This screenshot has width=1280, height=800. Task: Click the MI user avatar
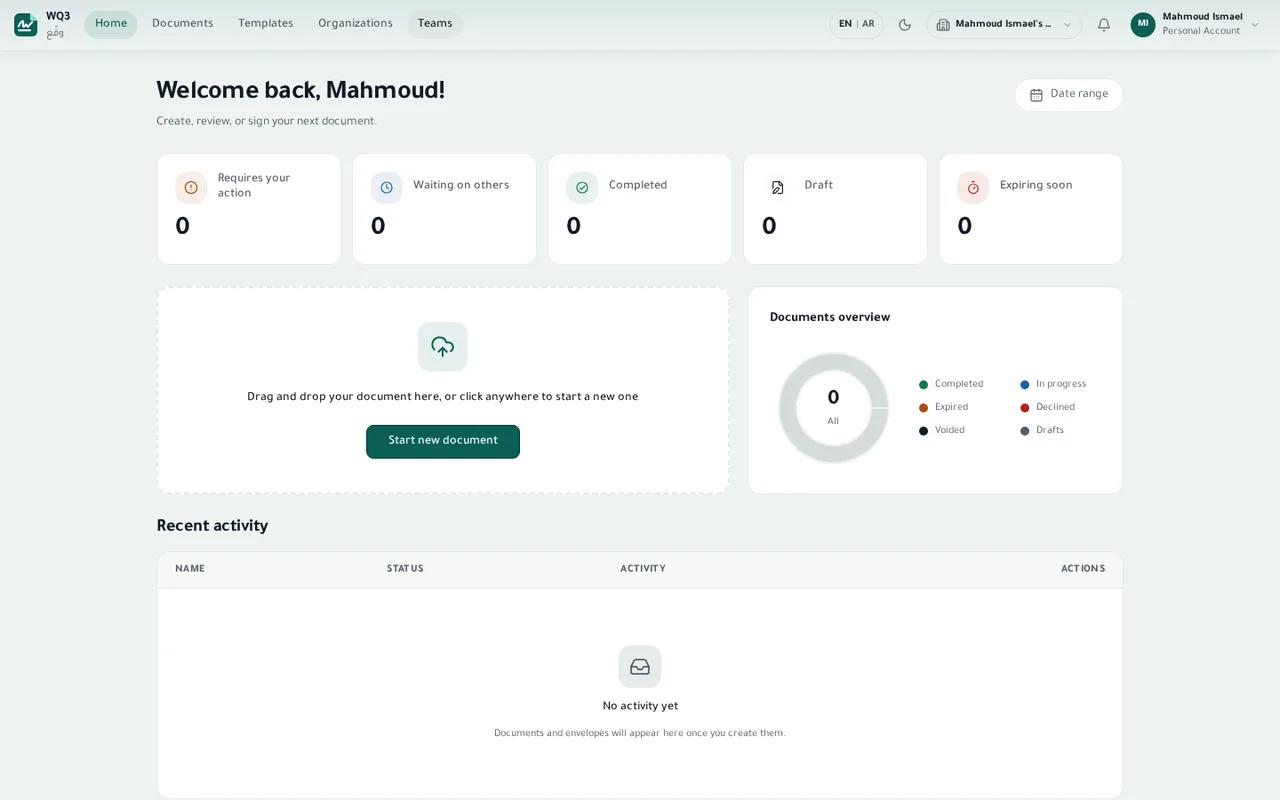[1143, 24]
